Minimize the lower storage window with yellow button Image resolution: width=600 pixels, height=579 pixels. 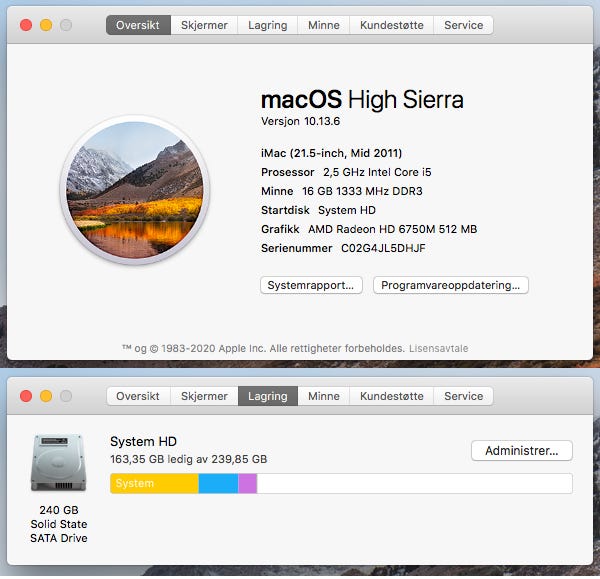coord(46,396)
